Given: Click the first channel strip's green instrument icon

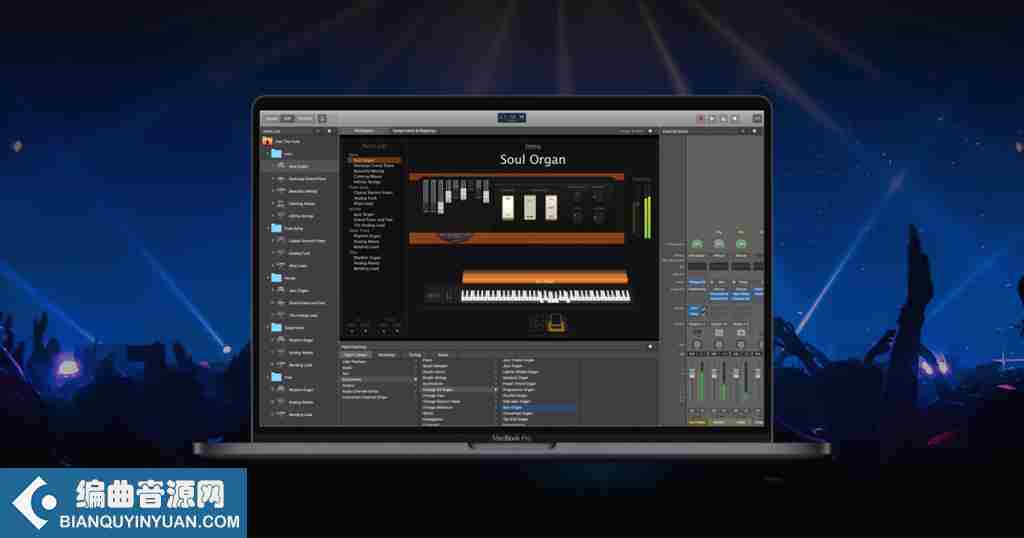Looking at the screenshot, I should tap(697, 244).
